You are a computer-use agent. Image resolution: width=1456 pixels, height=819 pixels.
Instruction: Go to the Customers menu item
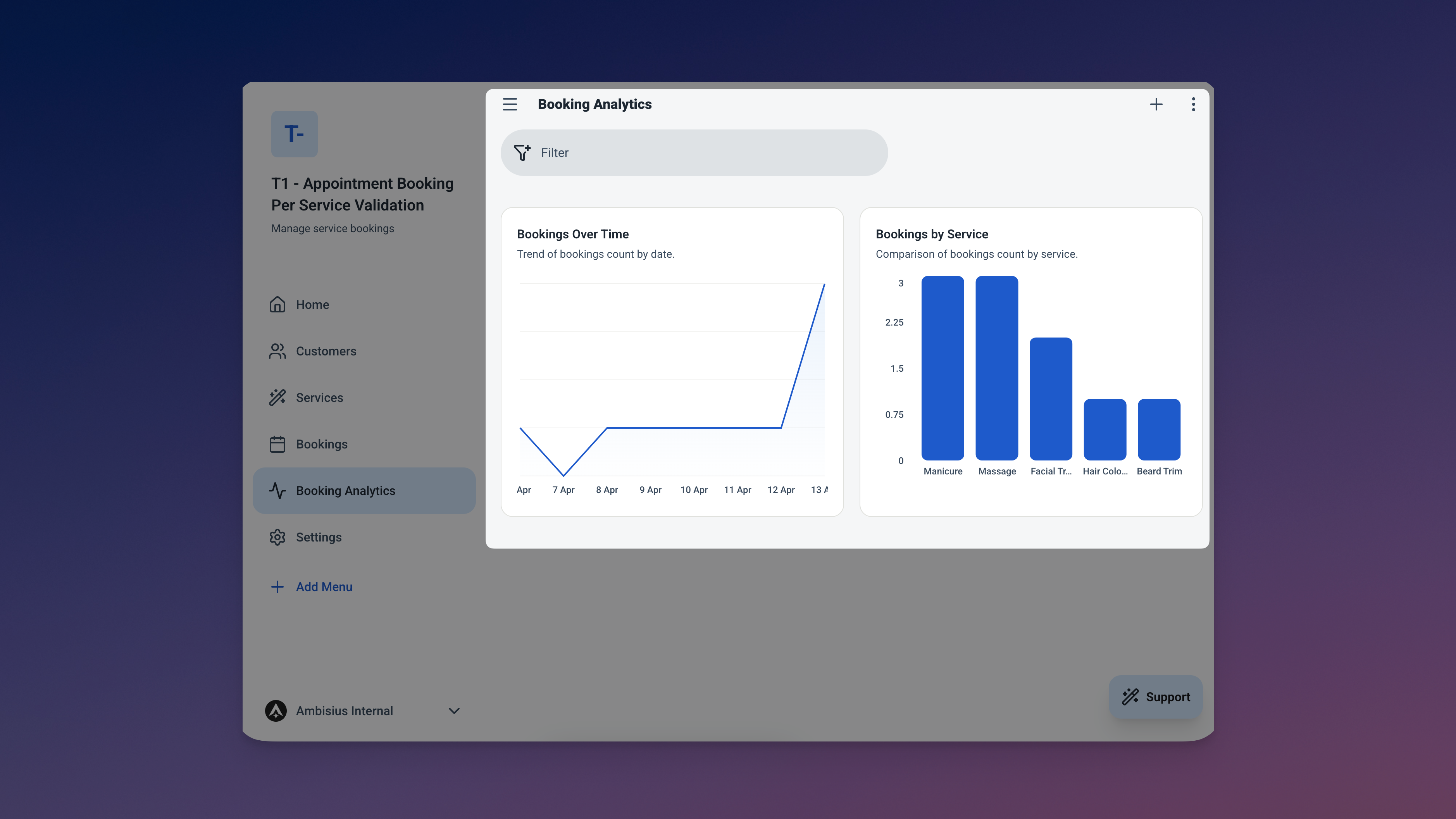click(326, 351)
